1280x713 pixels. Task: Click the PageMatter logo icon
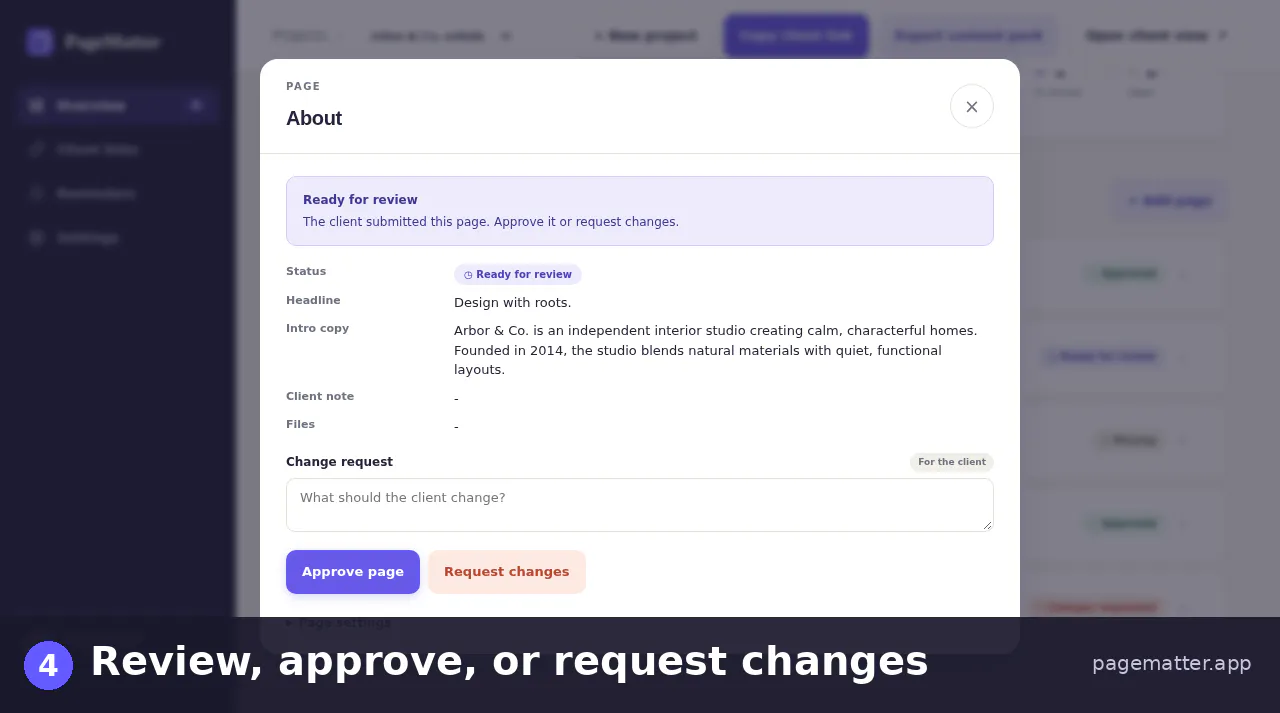click(40, 42)
